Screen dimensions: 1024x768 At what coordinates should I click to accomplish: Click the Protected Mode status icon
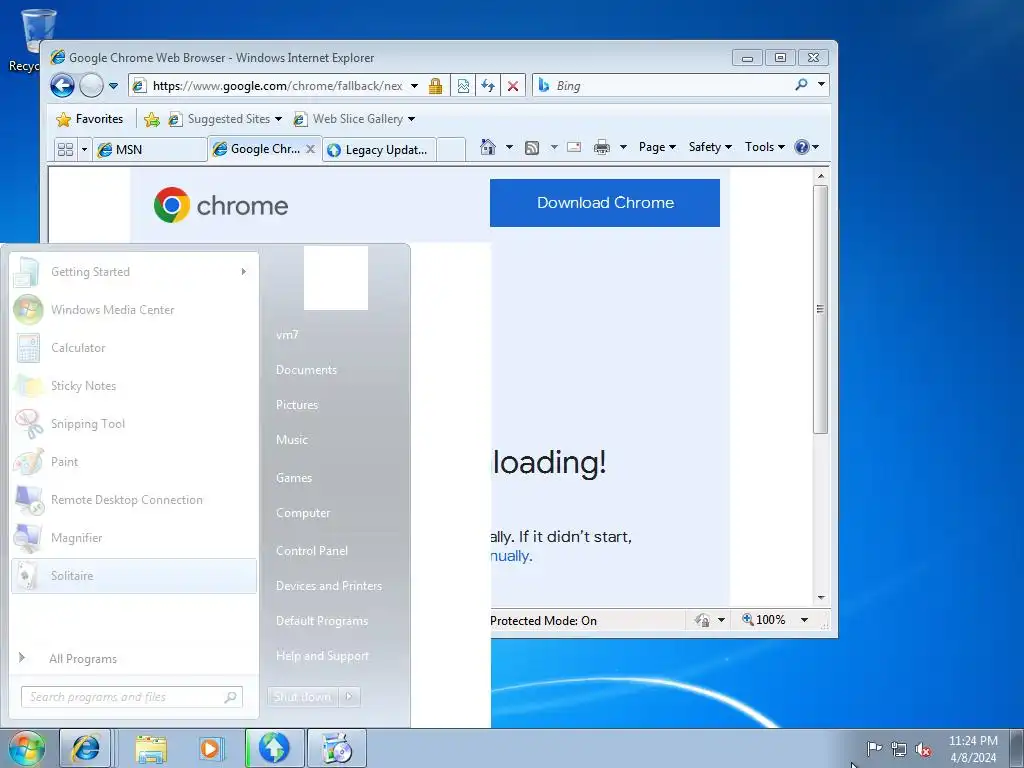click(702, 620)
